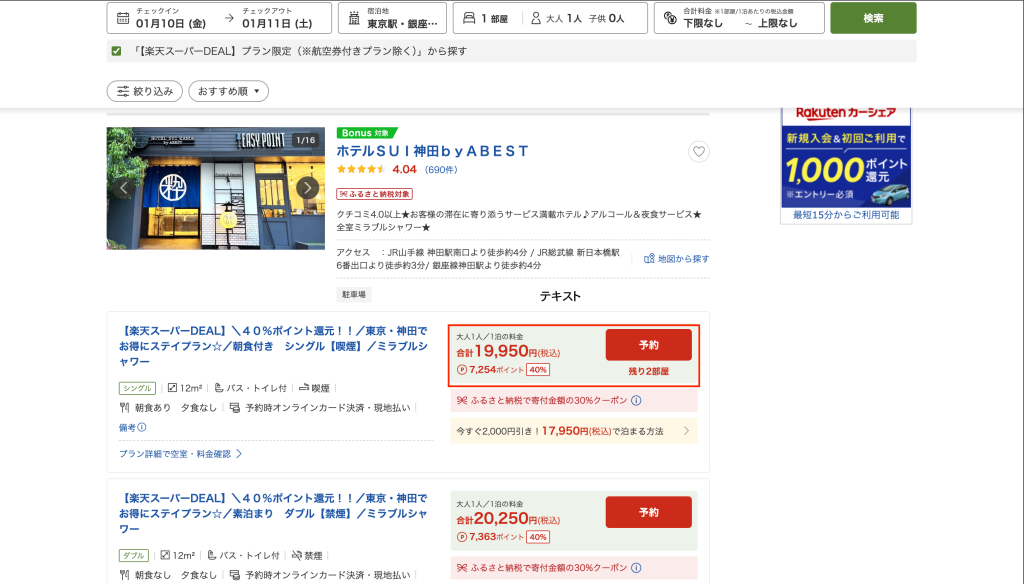Screen dimensions: 1024x584
Task: Uncheck the 楽天スーパーDEAL plan limited checkbox
Action: point(117,51)
